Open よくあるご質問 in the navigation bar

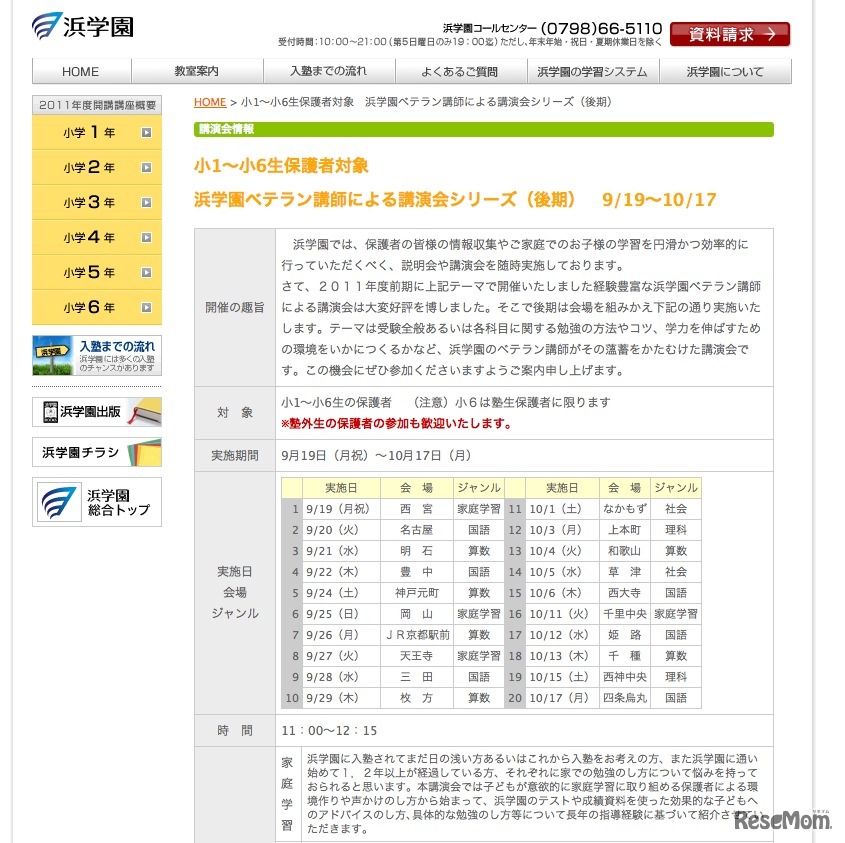[460, 71]
